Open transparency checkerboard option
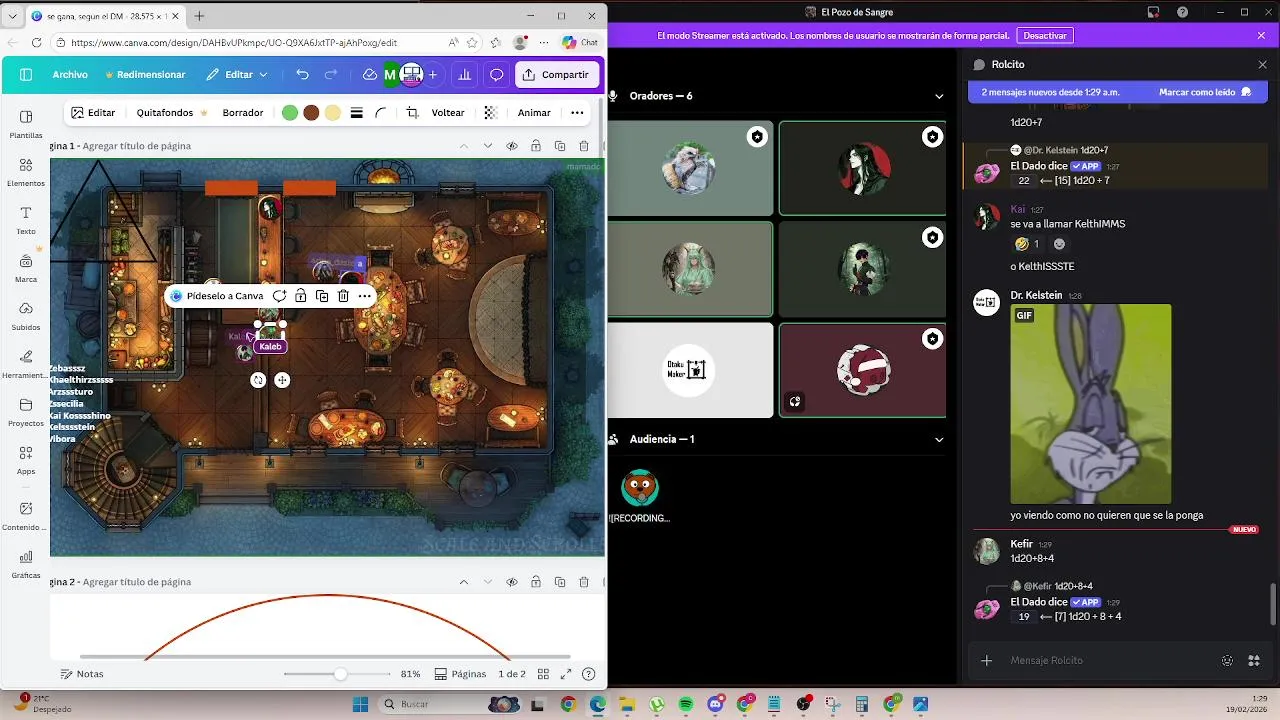This screenshot has height=720, width=1280. pyautogui.click(x=490, y=113)
